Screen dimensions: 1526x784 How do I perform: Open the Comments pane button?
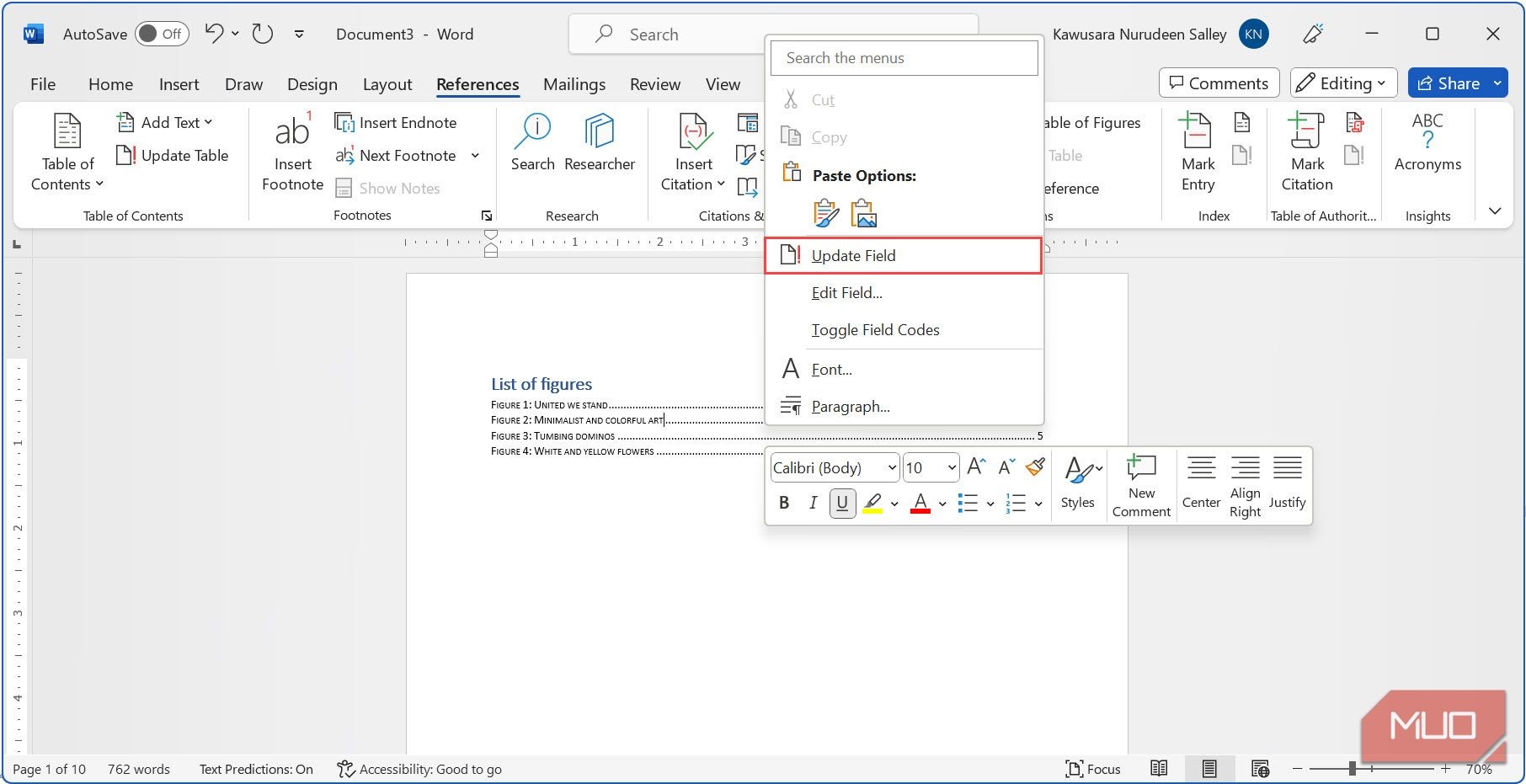click(1219, 83)
